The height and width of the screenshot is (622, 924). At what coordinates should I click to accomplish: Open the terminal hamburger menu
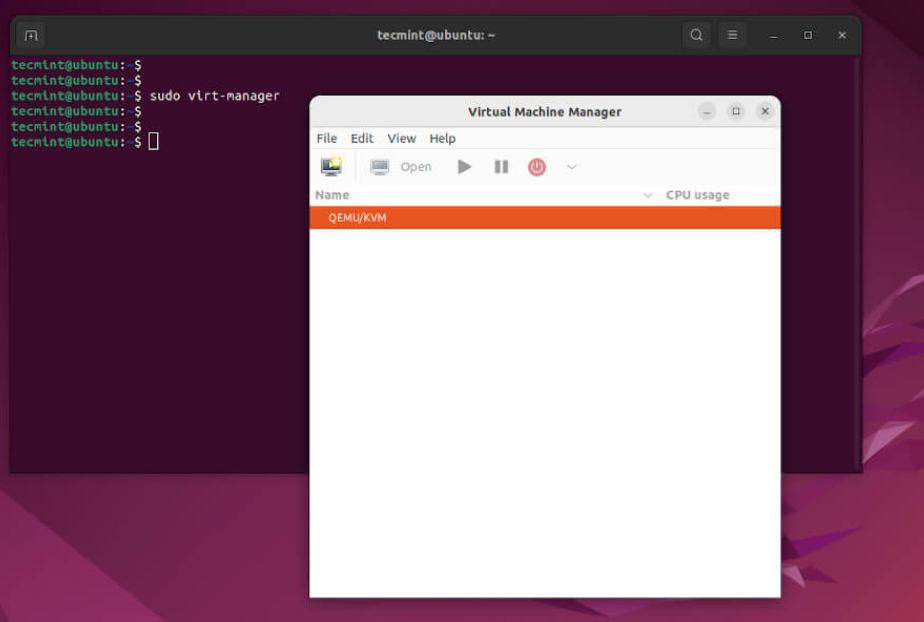coord(732,35)
